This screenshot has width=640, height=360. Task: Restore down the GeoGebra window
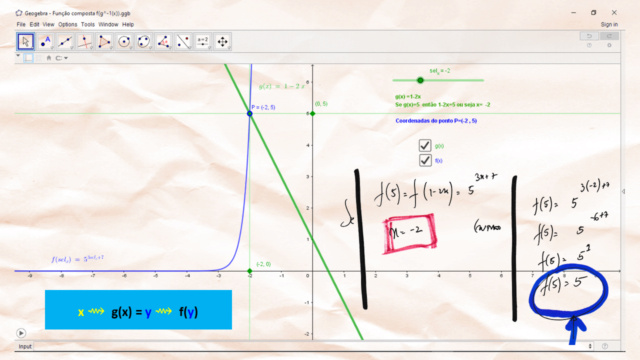pyautogui.click(x=593, y=13)
